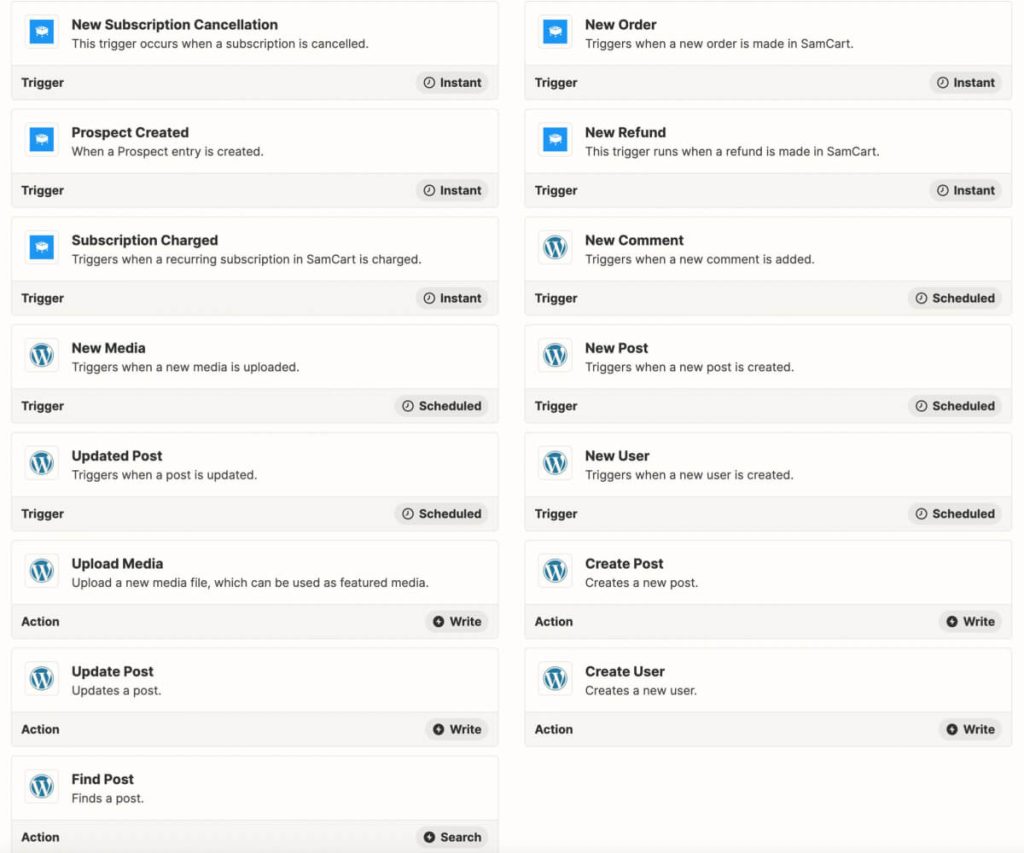Click the Write badge on Create Post
This screenshot has width=1024, height=853.
[970, 621]
